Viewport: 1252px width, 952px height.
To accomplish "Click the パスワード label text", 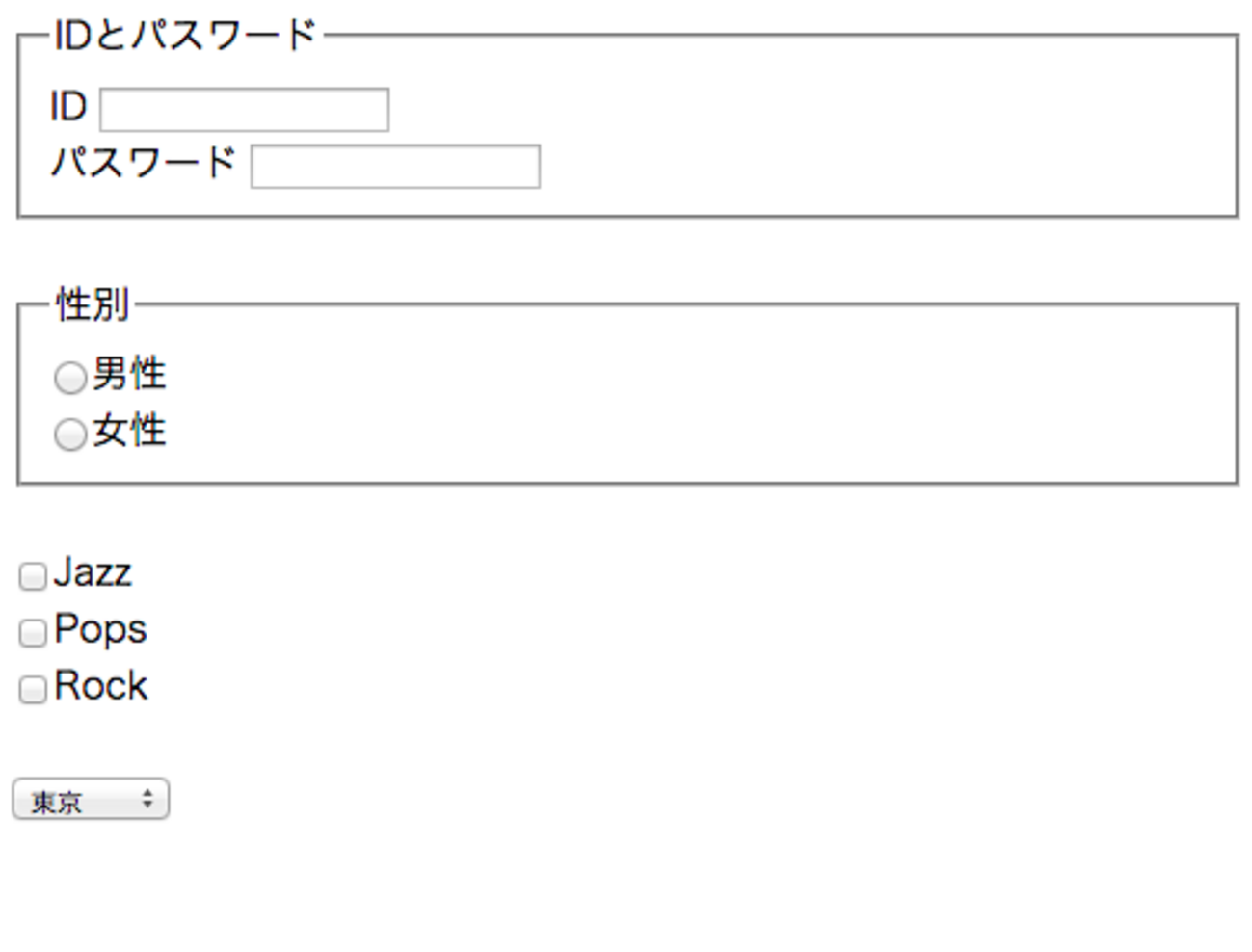I will [144, 163].
